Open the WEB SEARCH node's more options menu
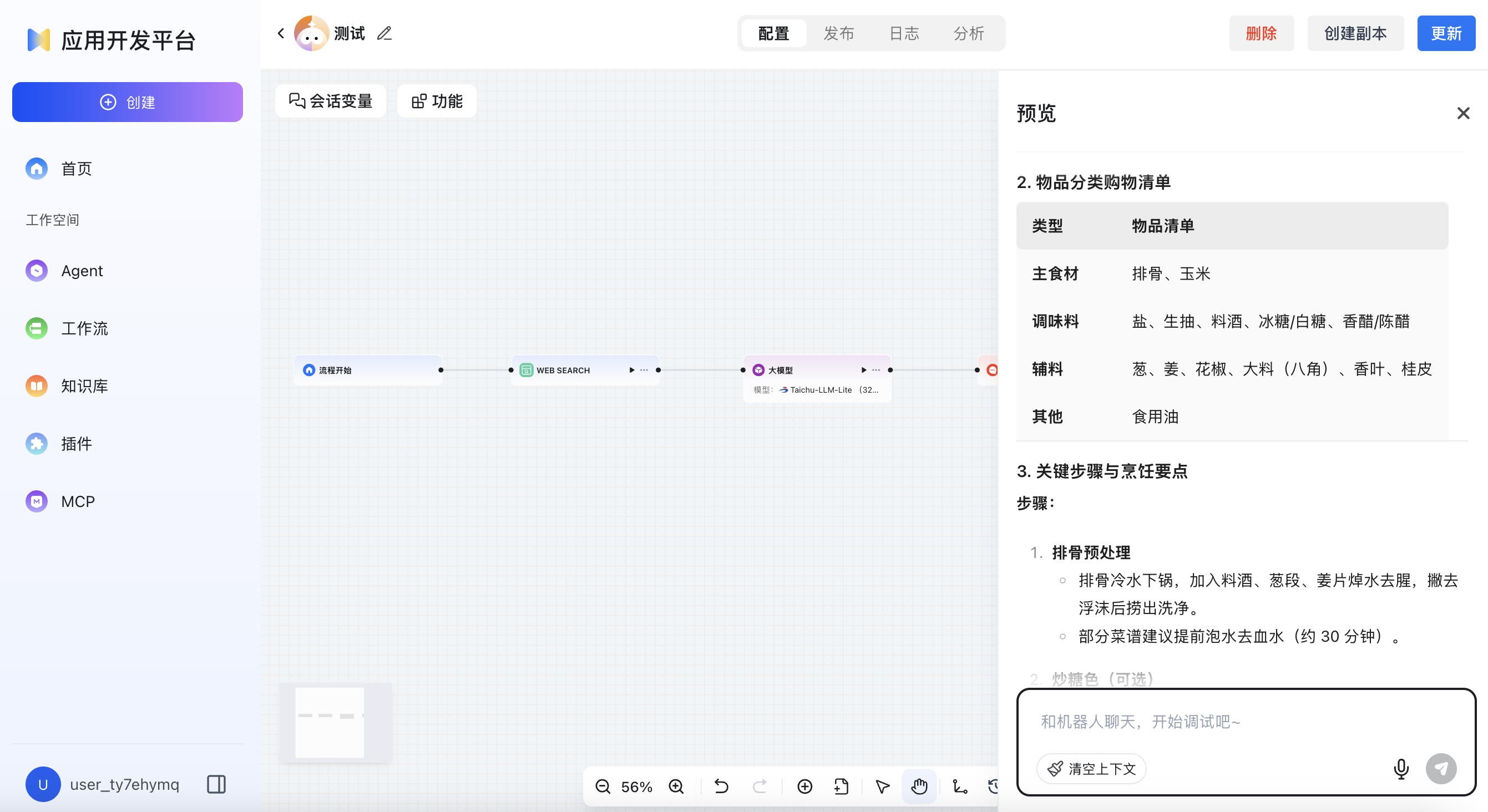 click(x=644, y=369)
